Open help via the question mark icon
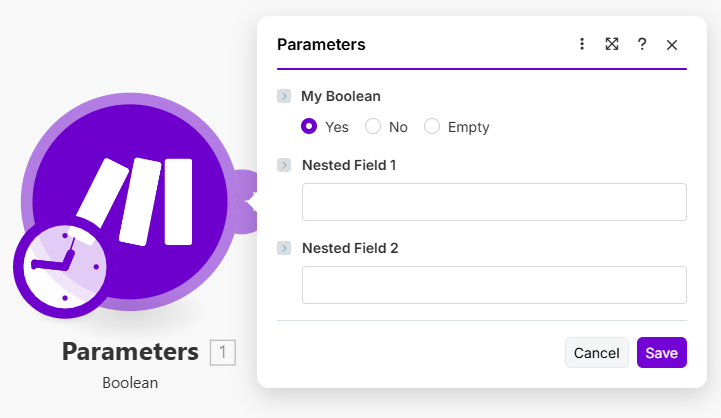Viewport: 721px width, 418px height. coord(642,44)
